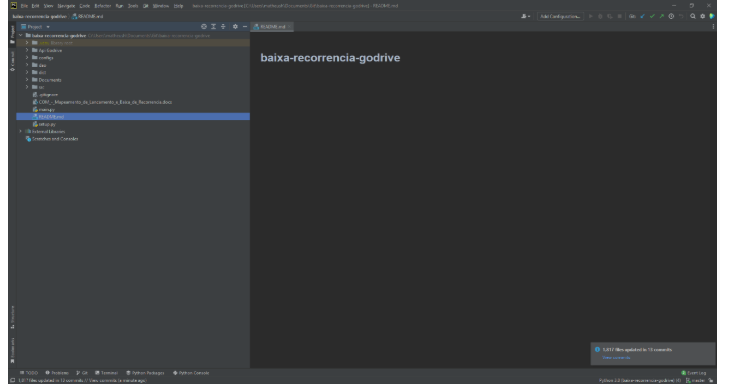Open the TODO tool window
Image resolution: width=730 pixels, height=390 pixels.
[28, 373]
